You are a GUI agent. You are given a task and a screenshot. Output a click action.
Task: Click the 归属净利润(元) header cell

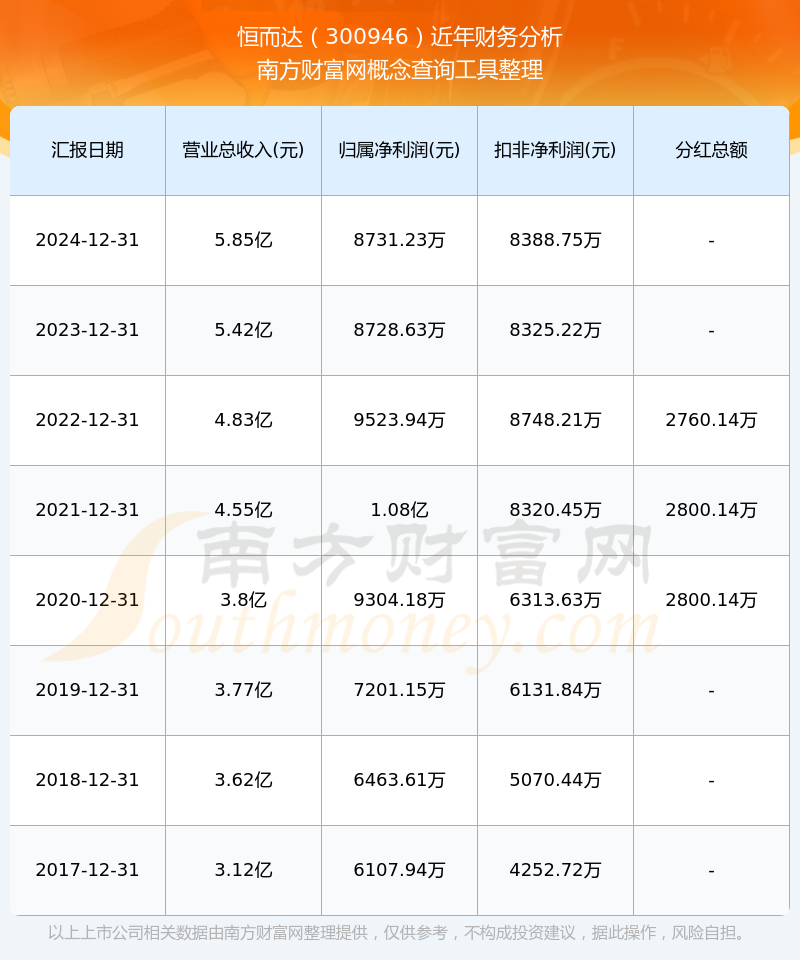coord(399,150)
